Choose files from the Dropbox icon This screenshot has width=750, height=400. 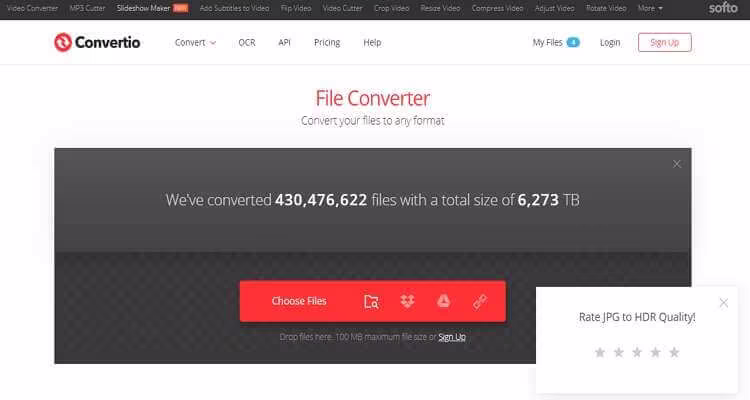click(407, 301)
